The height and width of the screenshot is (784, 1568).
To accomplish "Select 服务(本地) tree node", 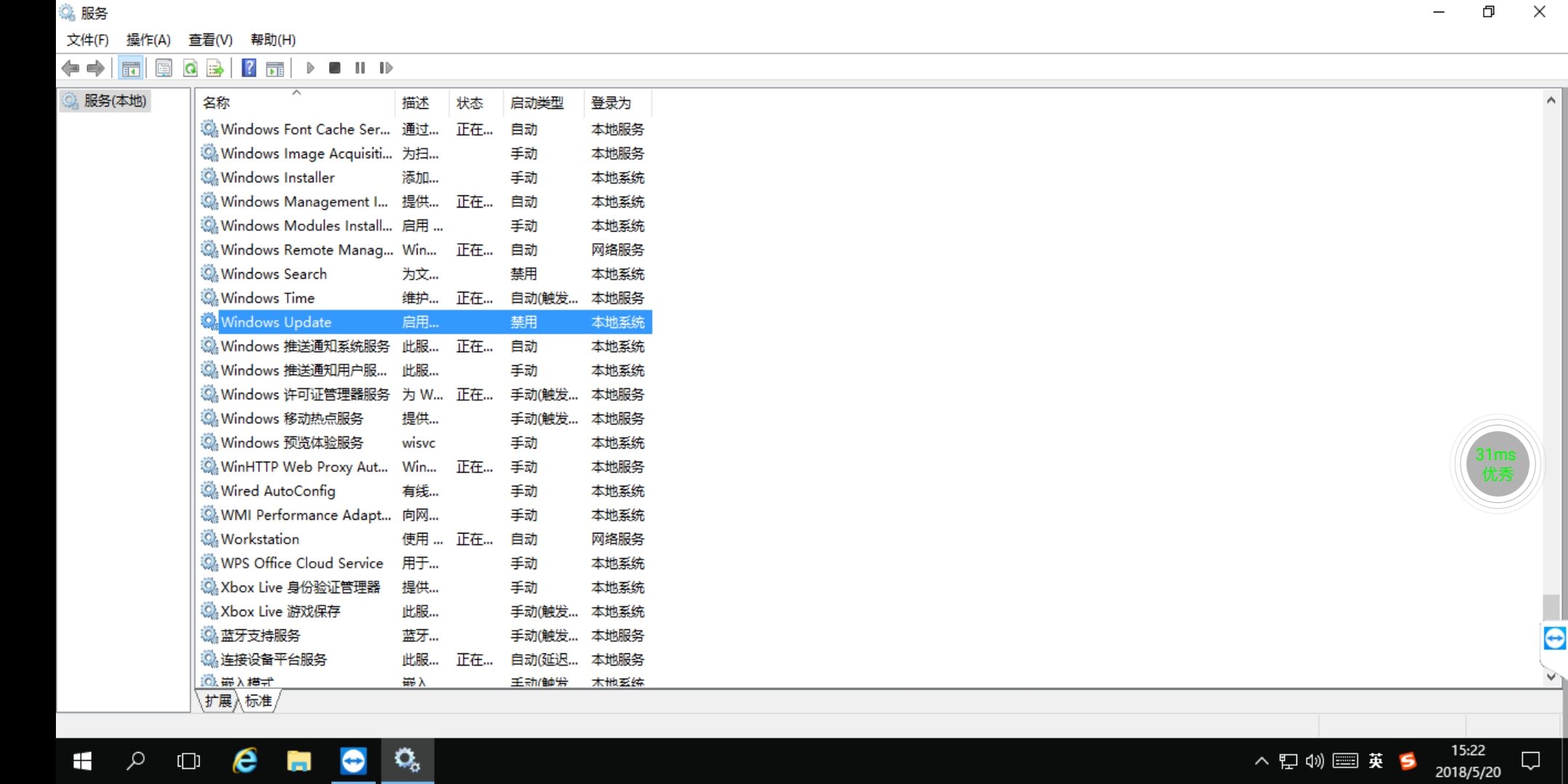I will [105, 101].
